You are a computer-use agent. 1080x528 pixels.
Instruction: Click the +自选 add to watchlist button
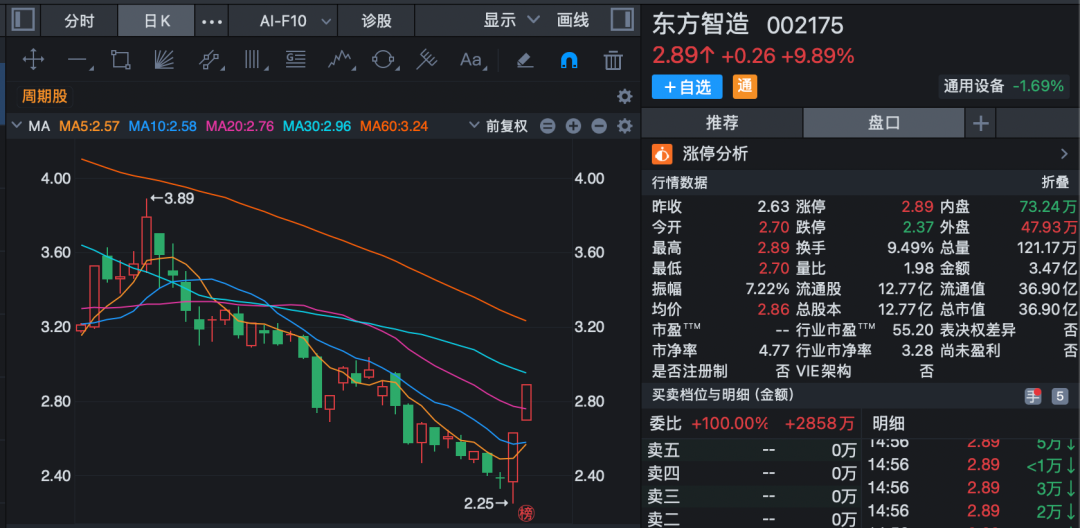pyautogui.click(x=687, y=87)
